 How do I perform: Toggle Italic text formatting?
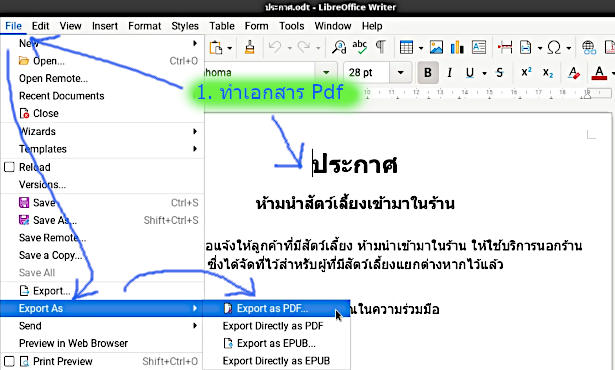[x=449, y=72]
